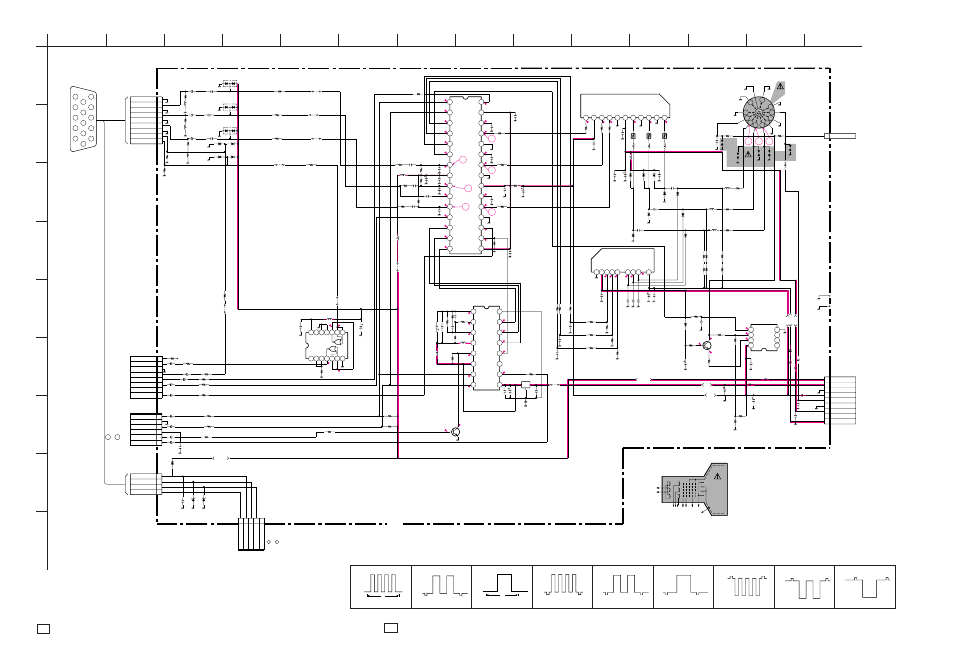Click the lower heat-sink IC package

623,261
